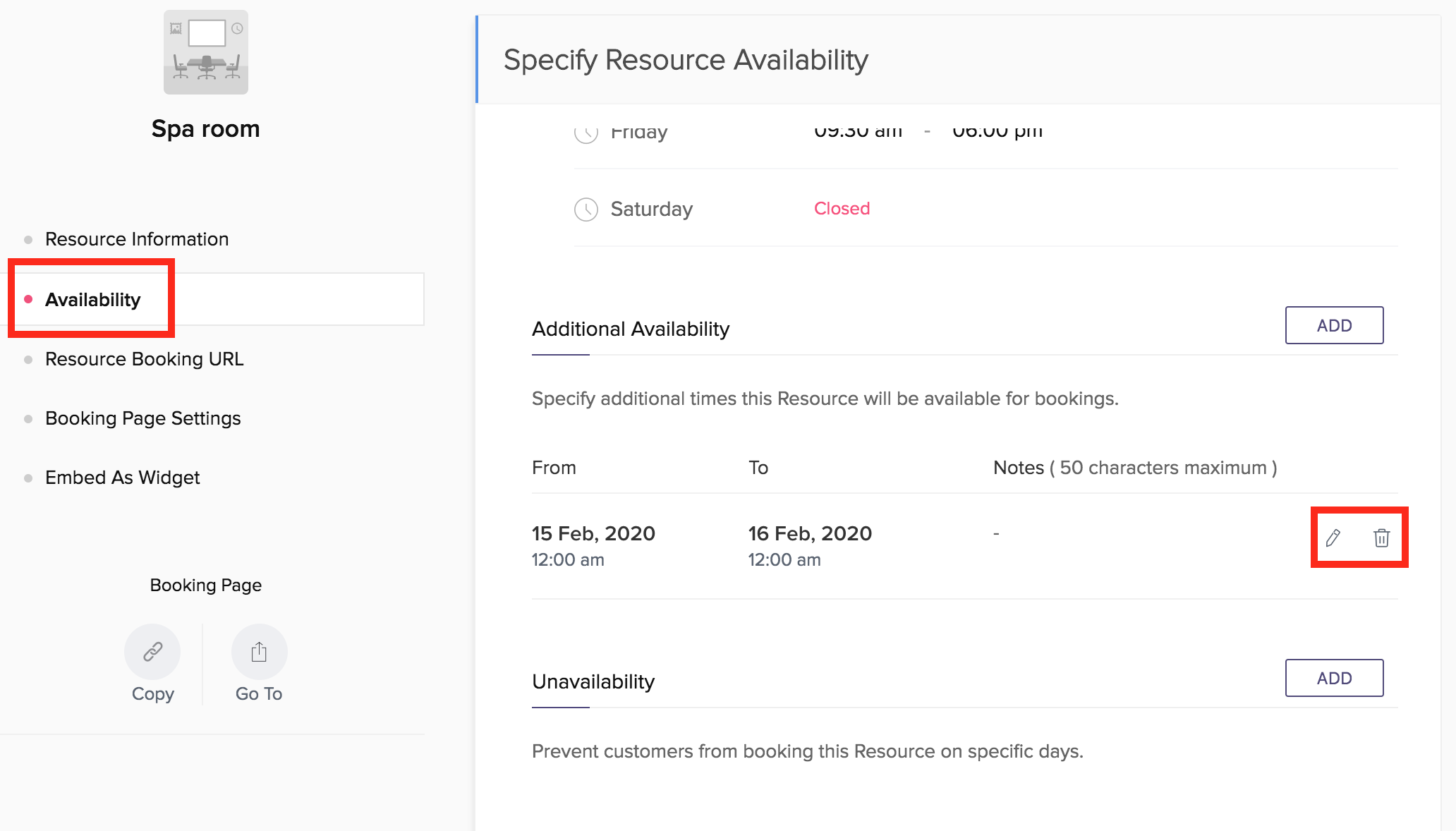Open Resource Booking URL section
1456x831 pixels.
pyautogui.click(x=144, y=359)
